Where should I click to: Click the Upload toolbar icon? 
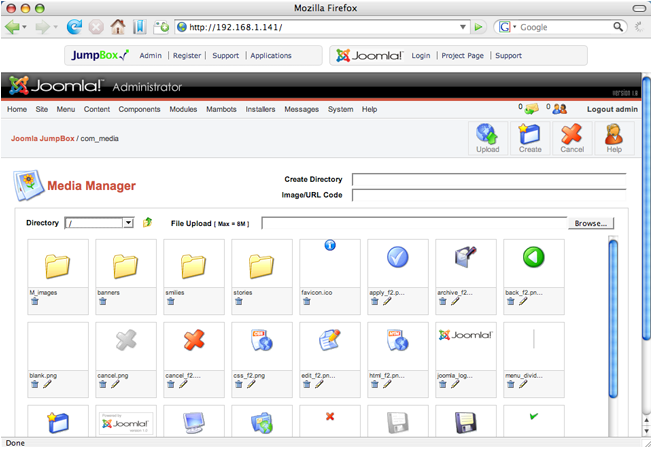488,138
